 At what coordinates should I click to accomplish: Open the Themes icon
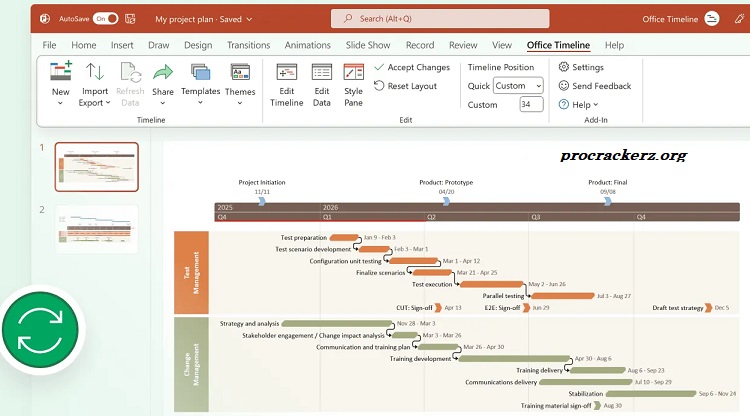[240, 72]
